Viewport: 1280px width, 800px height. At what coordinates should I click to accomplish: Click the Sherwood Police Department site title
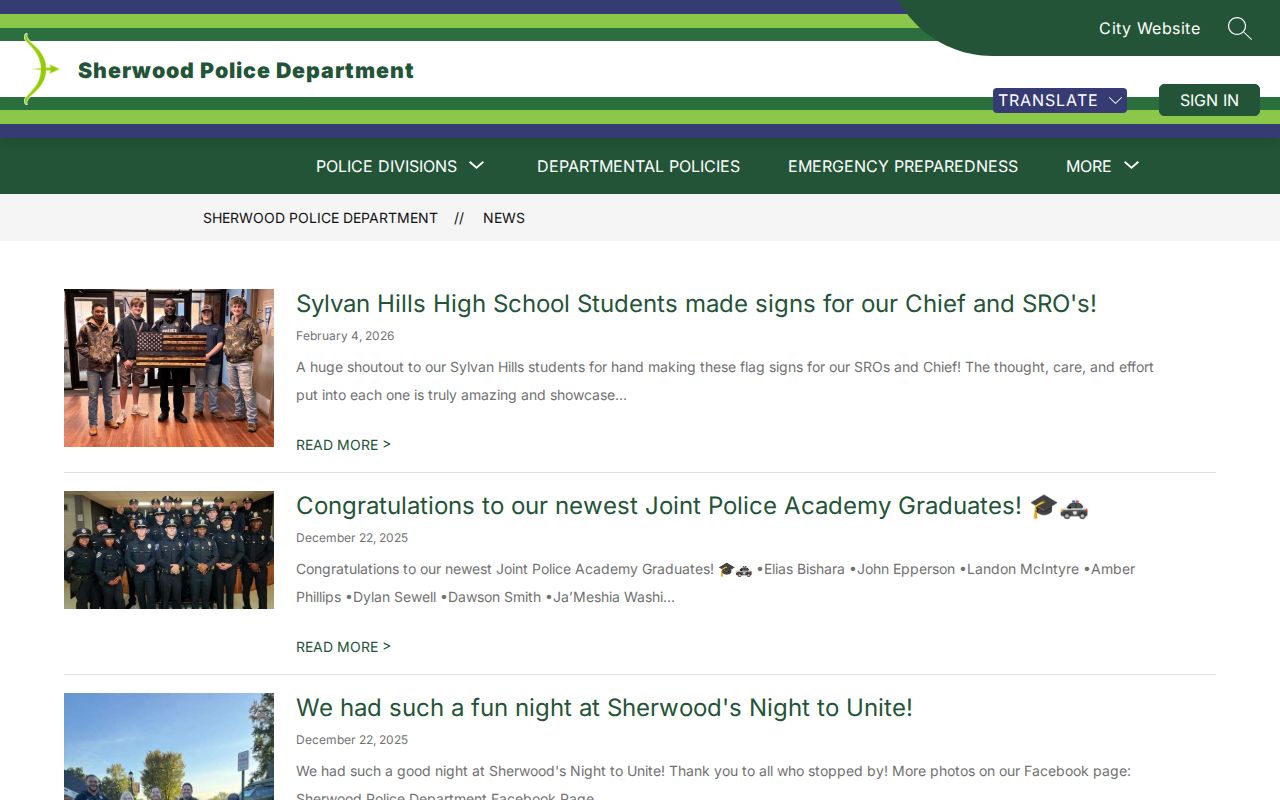tap(246, 70)
